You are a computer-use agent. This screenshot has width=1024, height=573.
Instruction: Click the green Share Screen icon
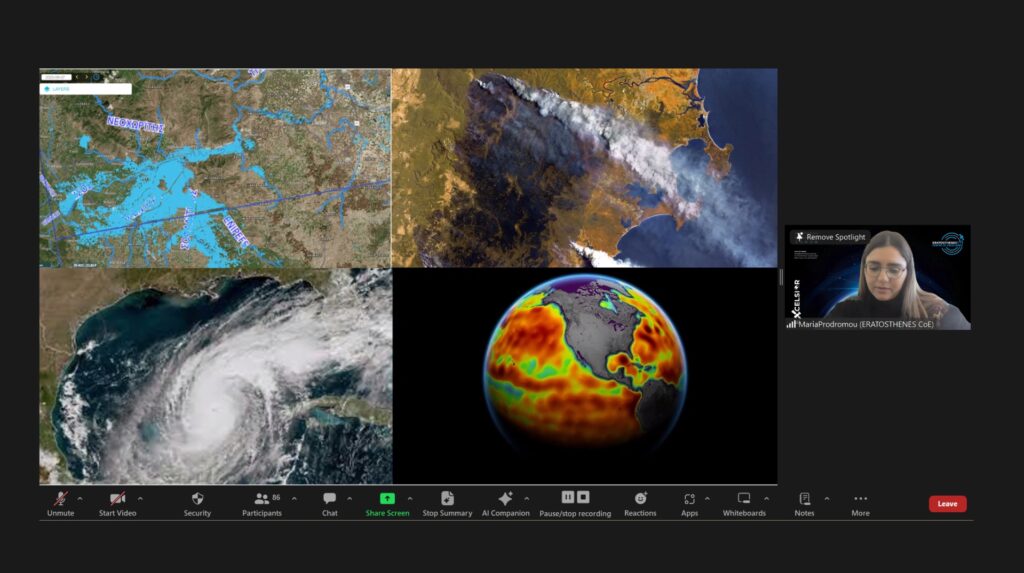387,498
